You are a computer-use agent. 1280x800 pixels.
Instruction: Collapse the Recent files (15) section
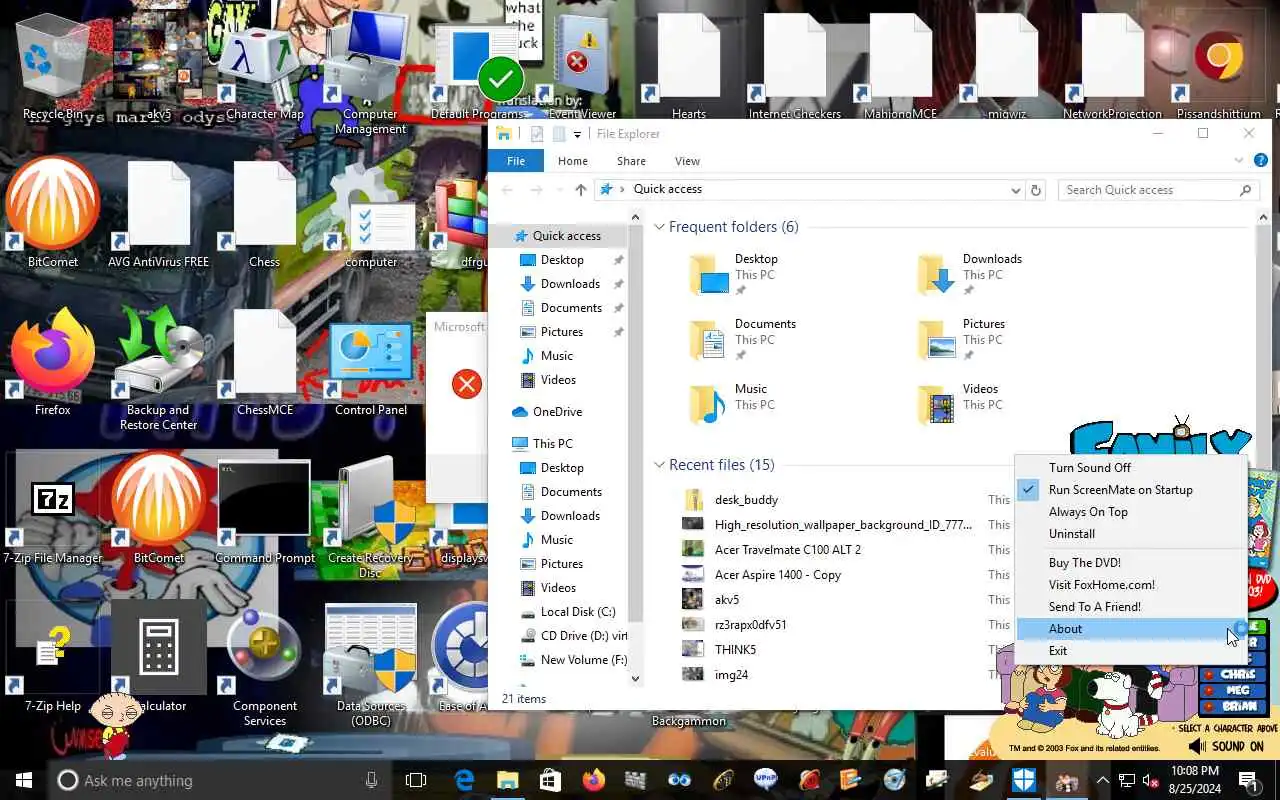(x=659, y=465)
